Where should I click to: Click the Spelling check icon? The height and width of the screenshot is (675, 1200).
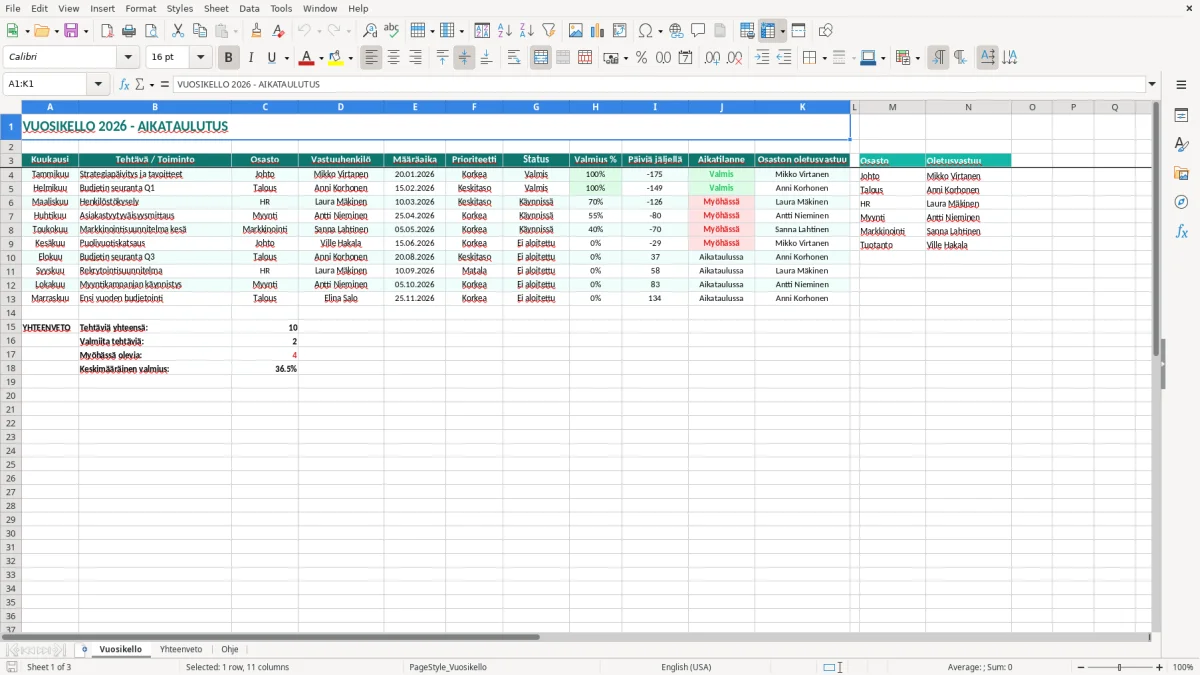(x=392, y=31)
